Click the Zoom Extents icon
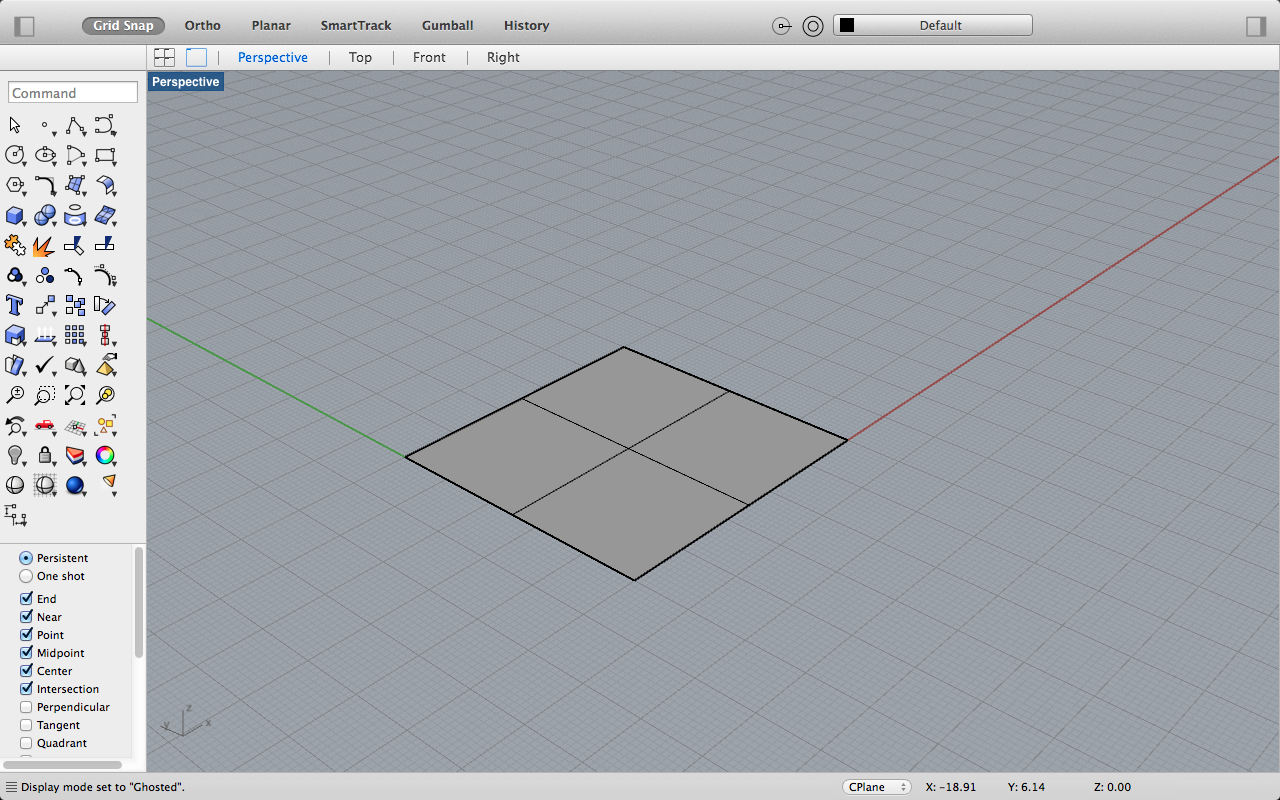Screen dimensions: 1280x800 click(75, 395)
